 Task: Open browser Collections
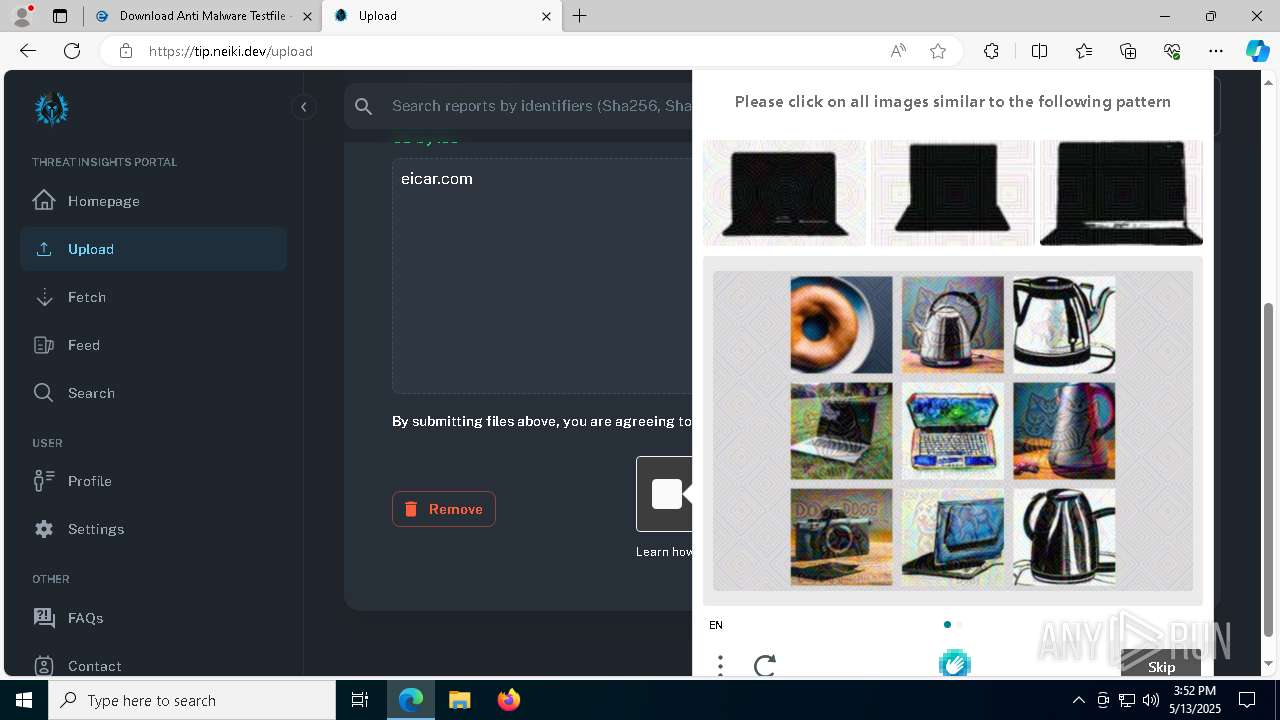coord(1128,51)
